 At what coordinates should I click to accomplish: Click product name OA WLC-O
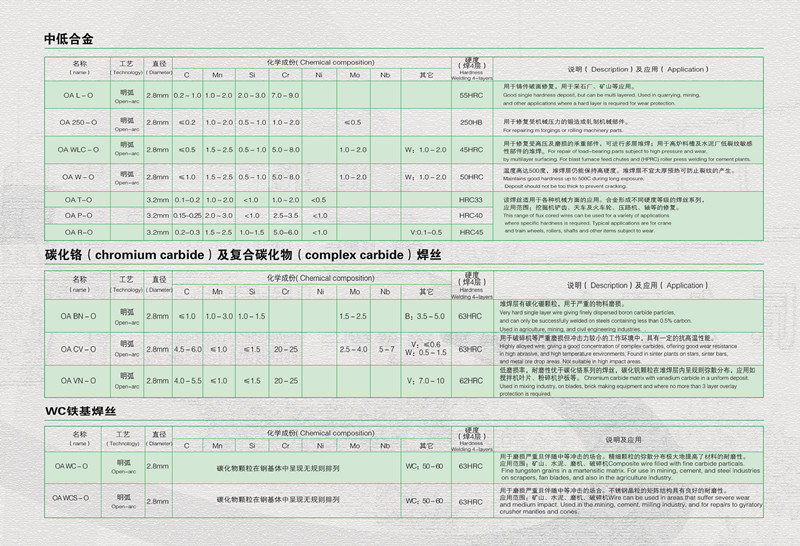pyautogui.click(x=78, y=150)
